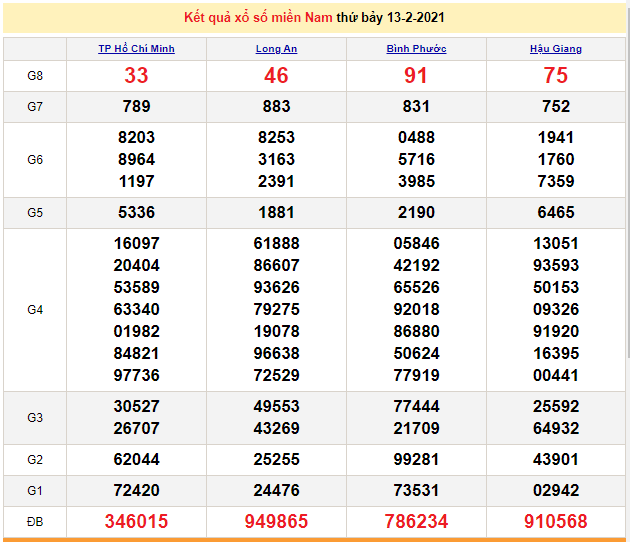The height and width of the screenshot is (542, 630).
Task: Open the Hậu Giang results link
Action: (556, 49)
